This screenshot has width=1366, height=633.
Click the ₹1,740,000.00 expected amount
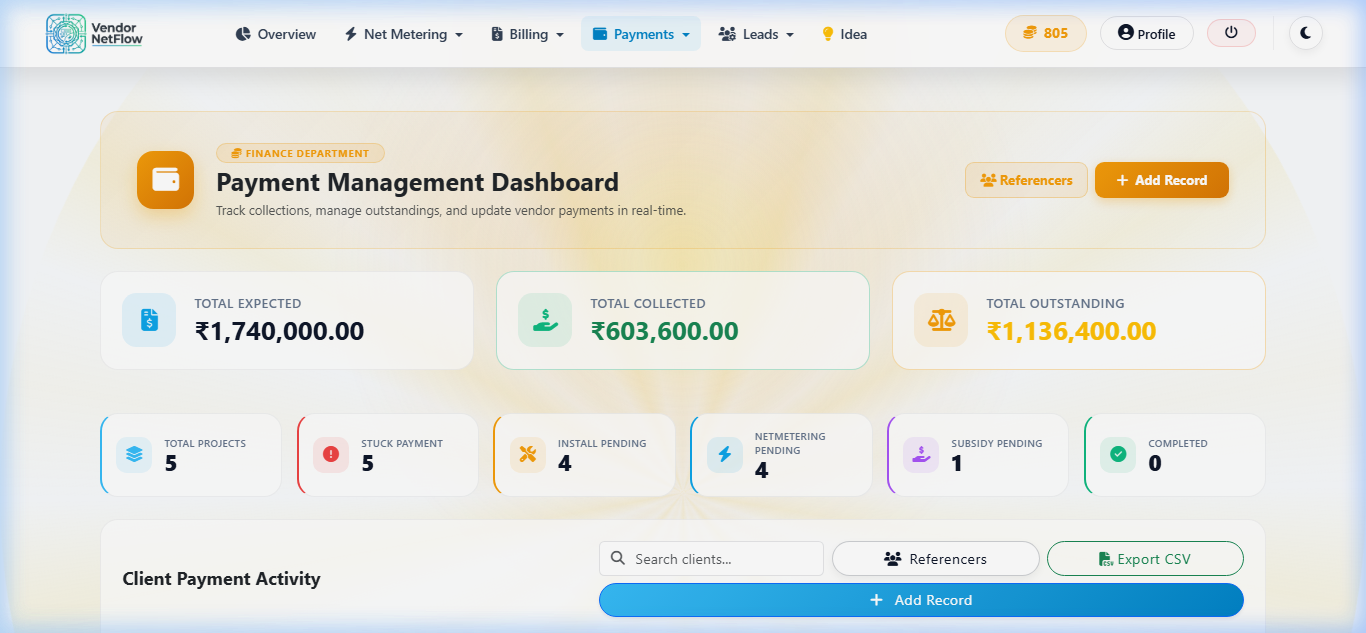pos(279,331)
